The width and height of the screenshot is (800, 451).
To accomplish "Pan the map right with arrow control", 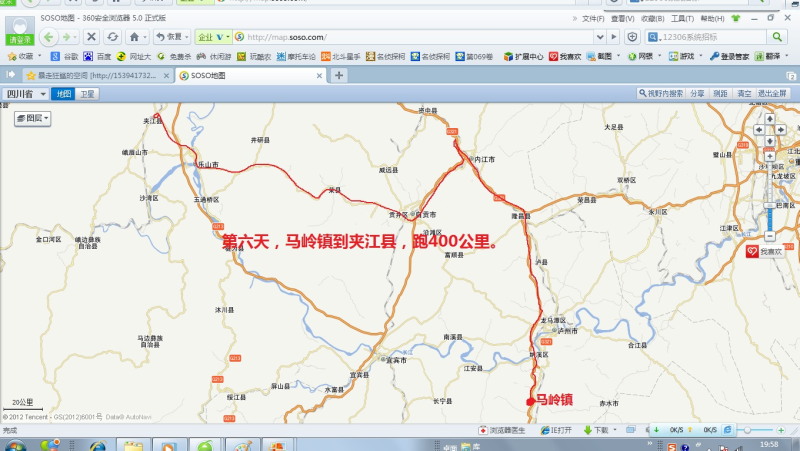I will pos(782,128).
